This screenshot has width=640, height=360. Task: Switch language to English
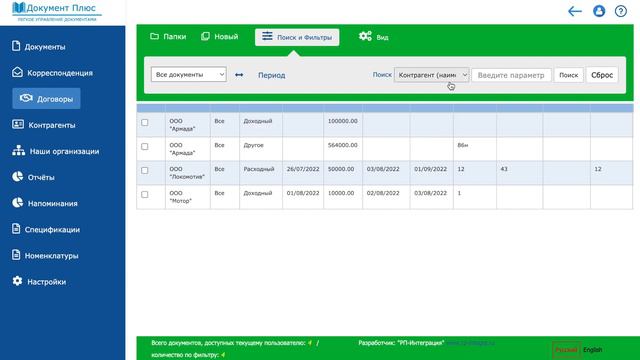pyautogui.click(x=593, y=350)
